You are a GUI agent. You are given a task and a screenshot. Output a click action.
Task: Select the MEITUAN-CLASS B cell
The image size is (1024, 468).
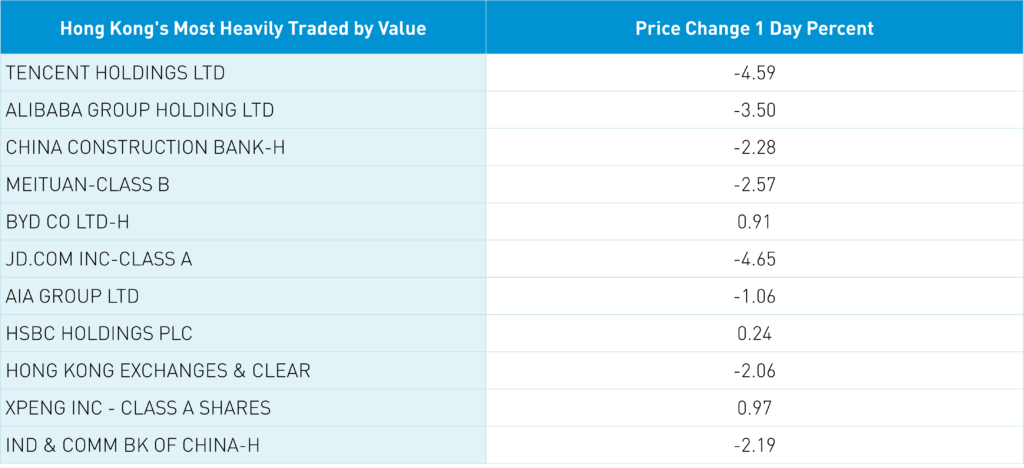click(88, 185)
